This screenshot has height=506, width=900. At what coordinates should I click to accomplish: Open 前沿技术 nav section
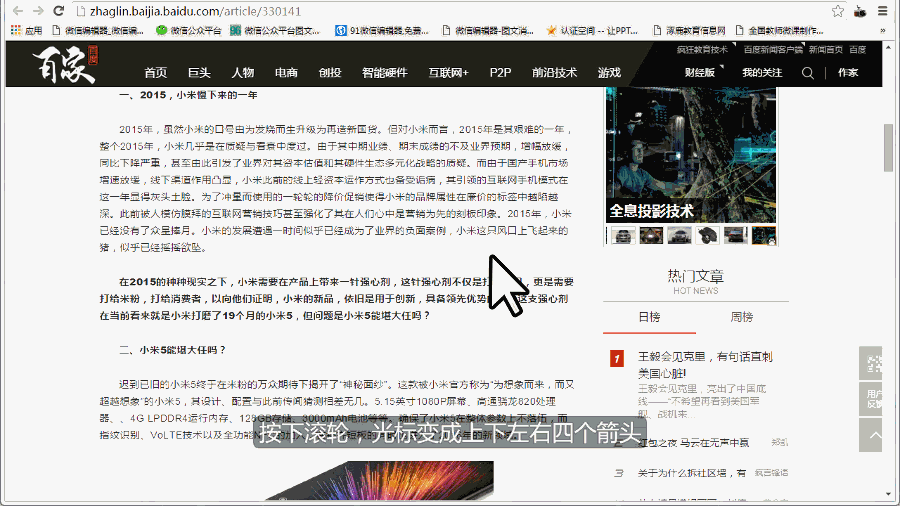coord(554,73)
